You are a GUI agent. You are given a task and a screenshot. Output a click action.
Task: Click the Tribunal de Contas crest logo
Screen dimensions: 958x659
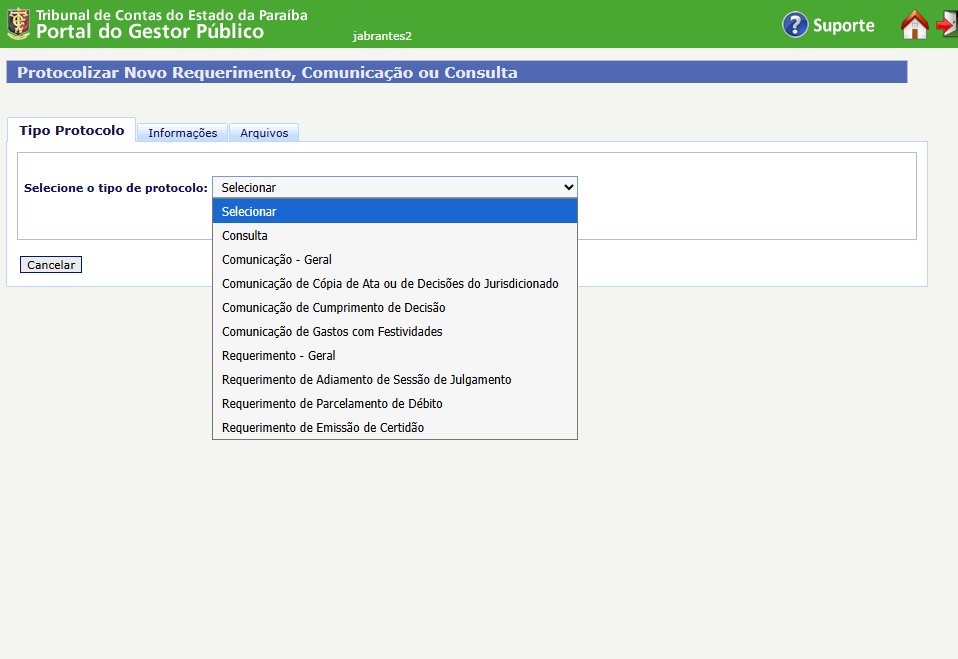(x=18, y=24)
